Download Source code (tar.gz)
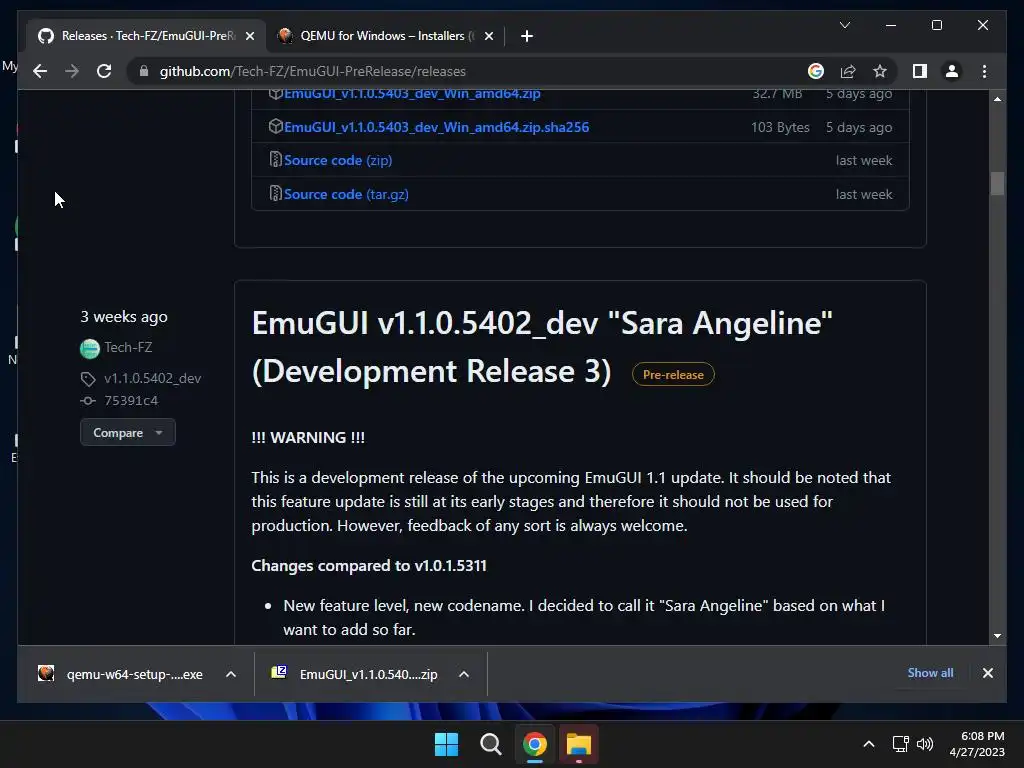 [x=346, y=195]
